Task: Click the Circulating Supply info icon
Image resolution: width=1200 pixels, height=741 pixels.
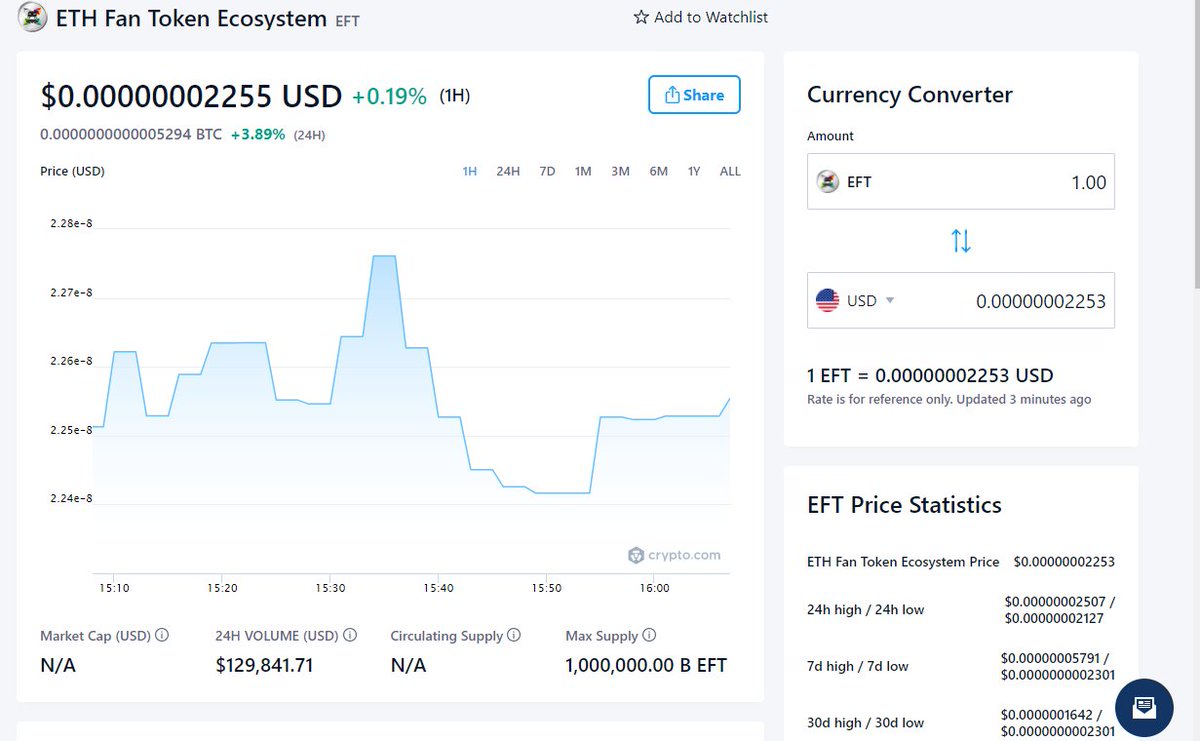Action: pos(514,635)
